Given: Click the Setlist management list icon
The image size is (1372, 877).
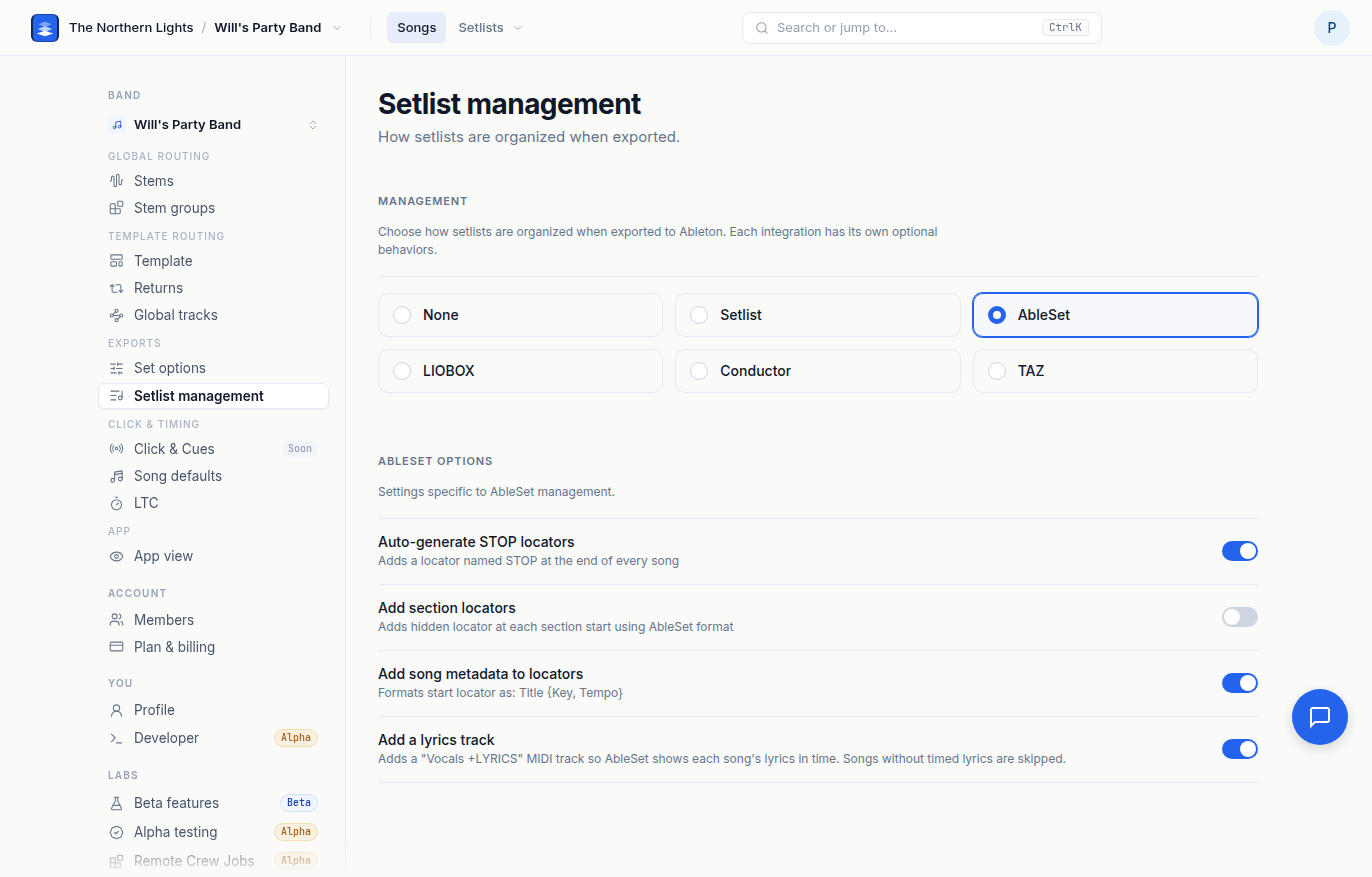Looking at the screenshot, I should tap(116, 396).
